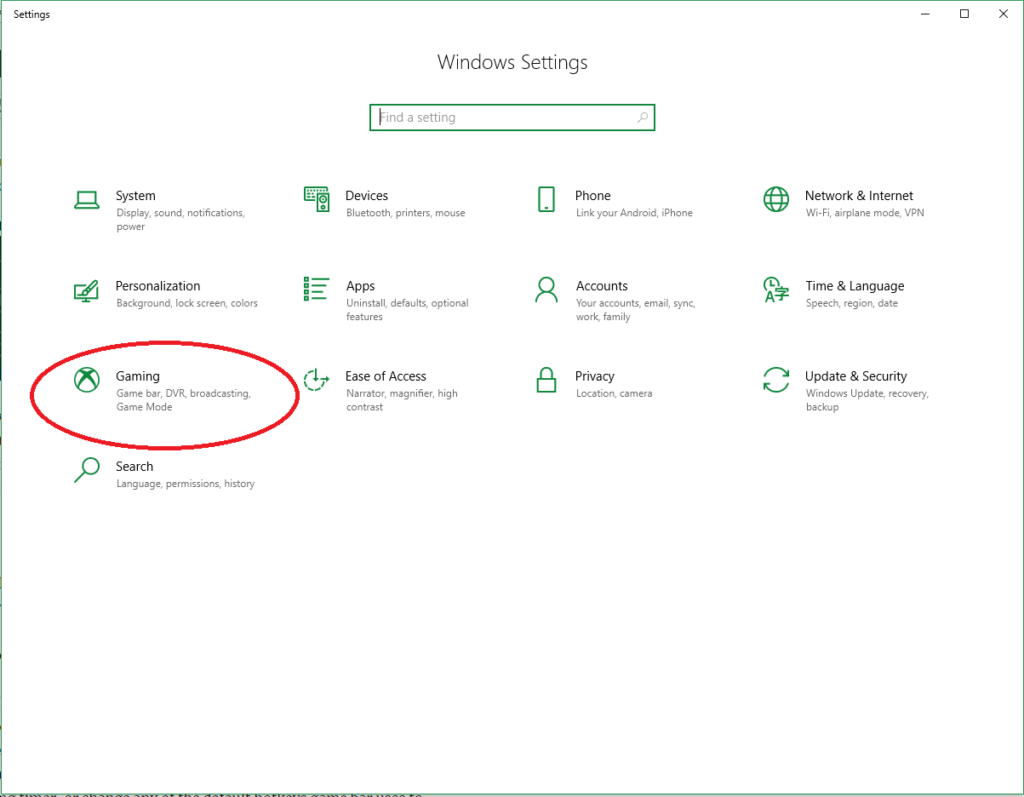This screenshot has width=1024, height=797.
Task: Select the Phone icon
Action: (546, 199)
